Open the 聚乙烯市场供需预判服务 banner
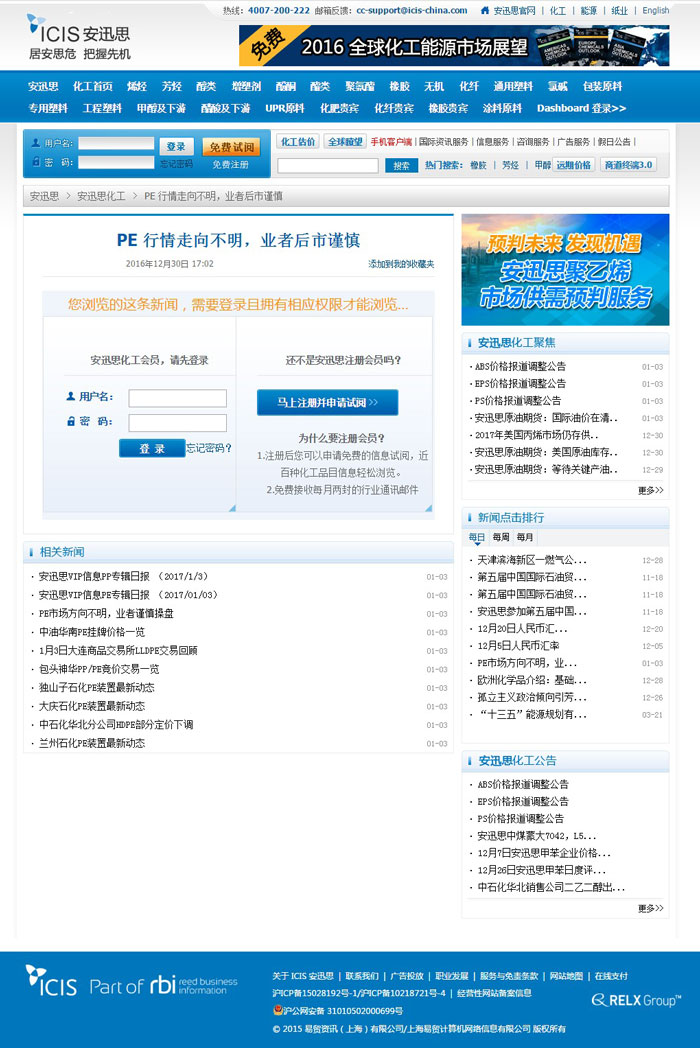The width and height of the screenshot is (700, 1048). tap(565, 270)
